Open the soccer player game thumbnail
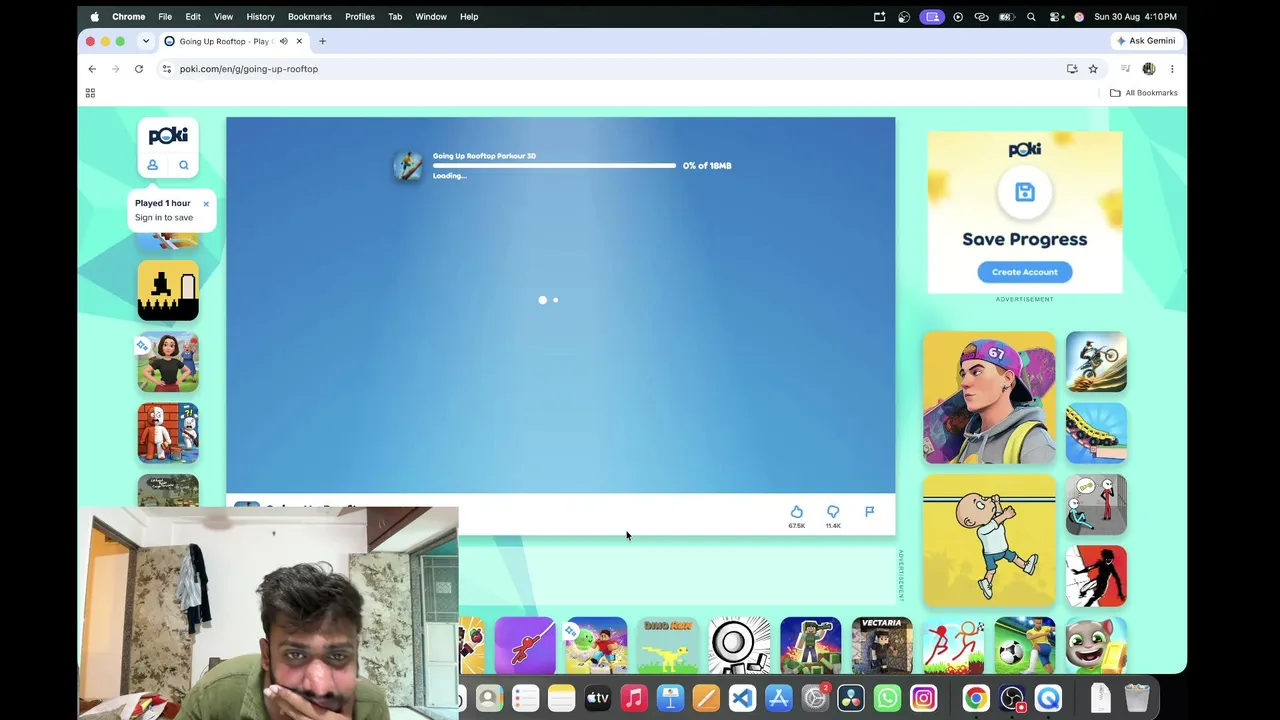The height and width of the screenshot is (720, 1280). coord(1025,646)
